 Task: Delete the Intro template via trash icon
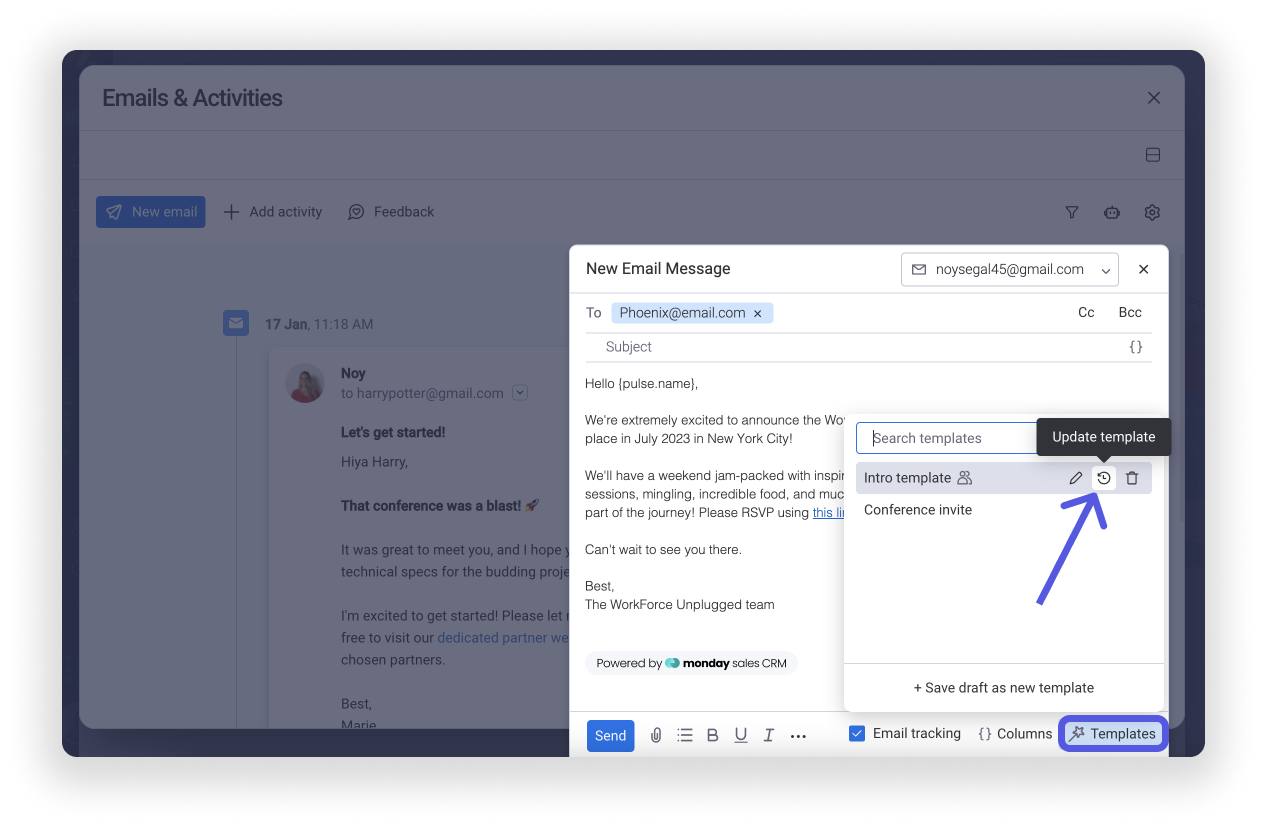(1132, 478)
